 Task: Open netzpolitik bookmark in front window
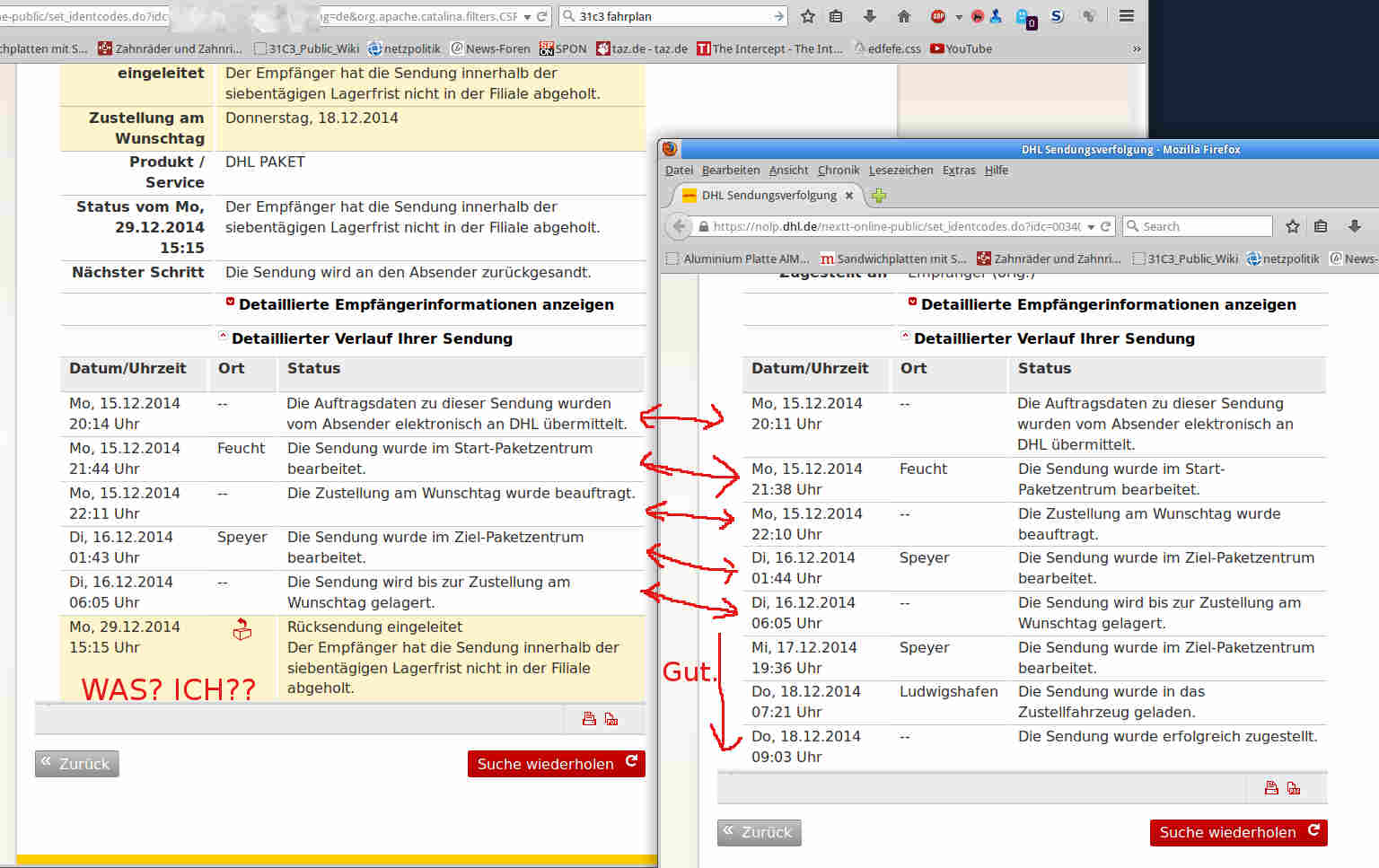pyautogui.click(x=1283, y=259)
